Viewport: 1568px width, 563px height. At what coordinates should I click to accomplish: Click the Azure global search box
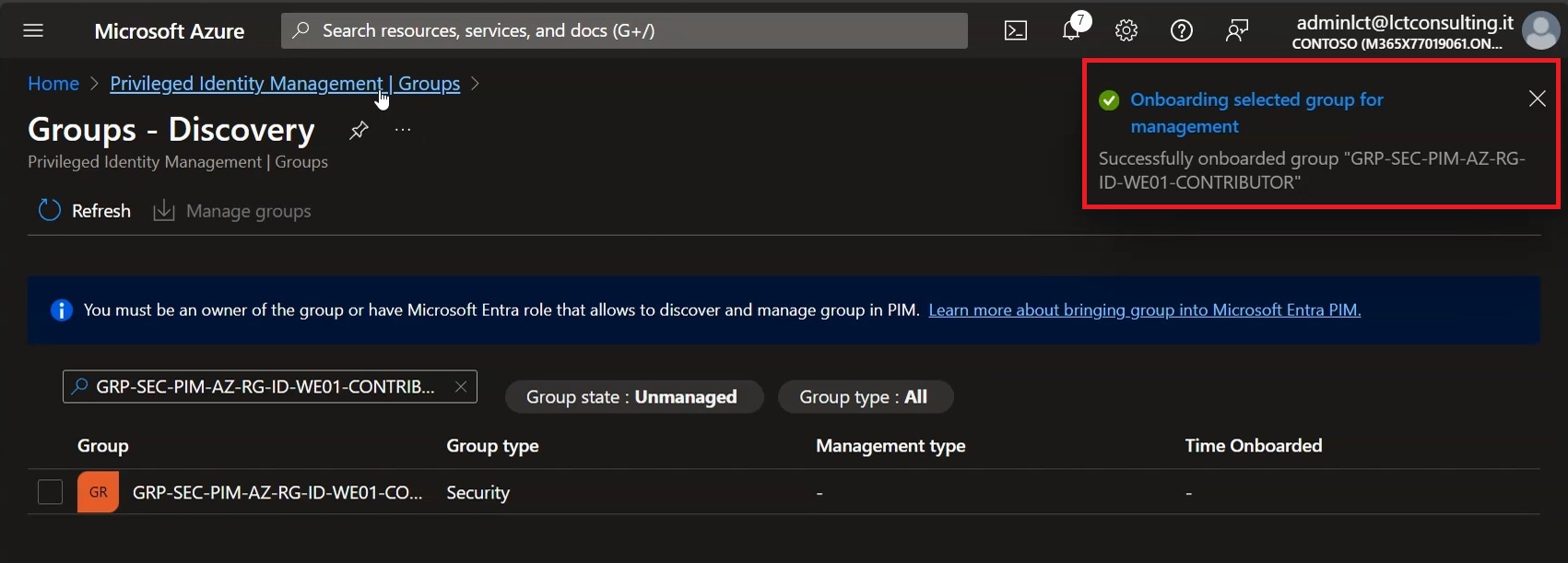[624, 30]
